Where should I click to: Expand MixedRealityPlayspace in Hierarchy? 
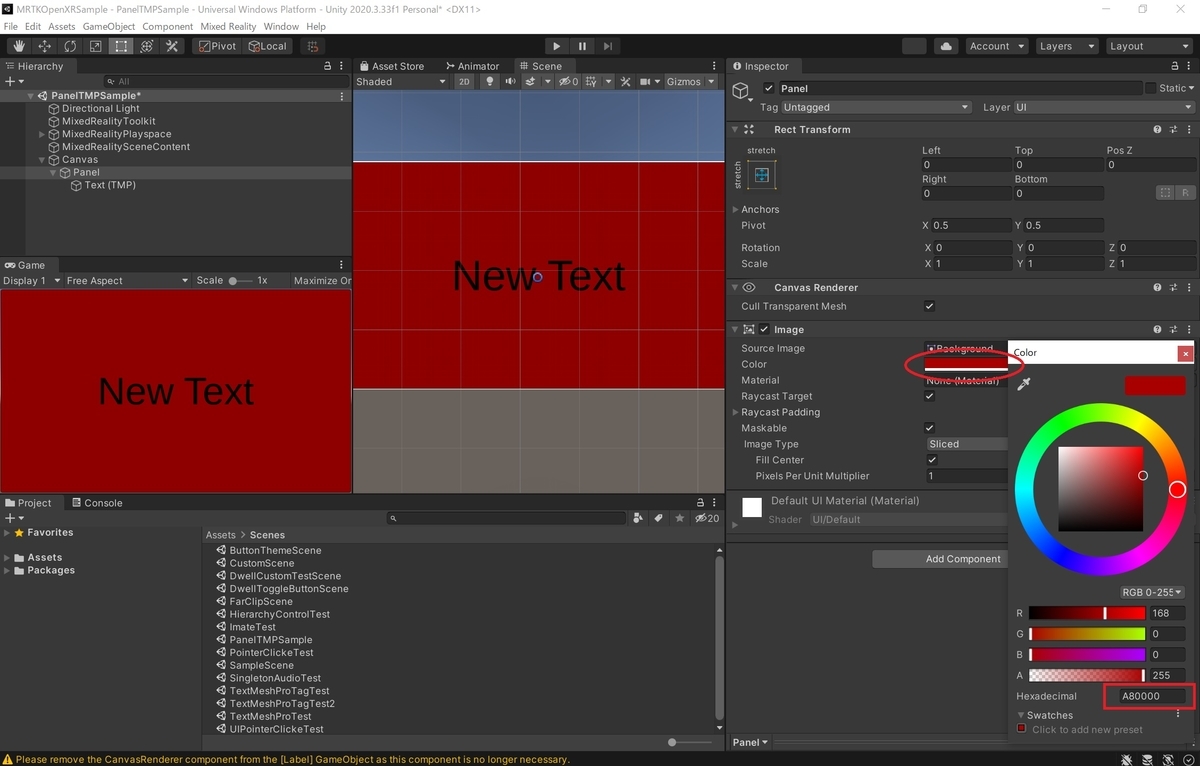point(42,134)
